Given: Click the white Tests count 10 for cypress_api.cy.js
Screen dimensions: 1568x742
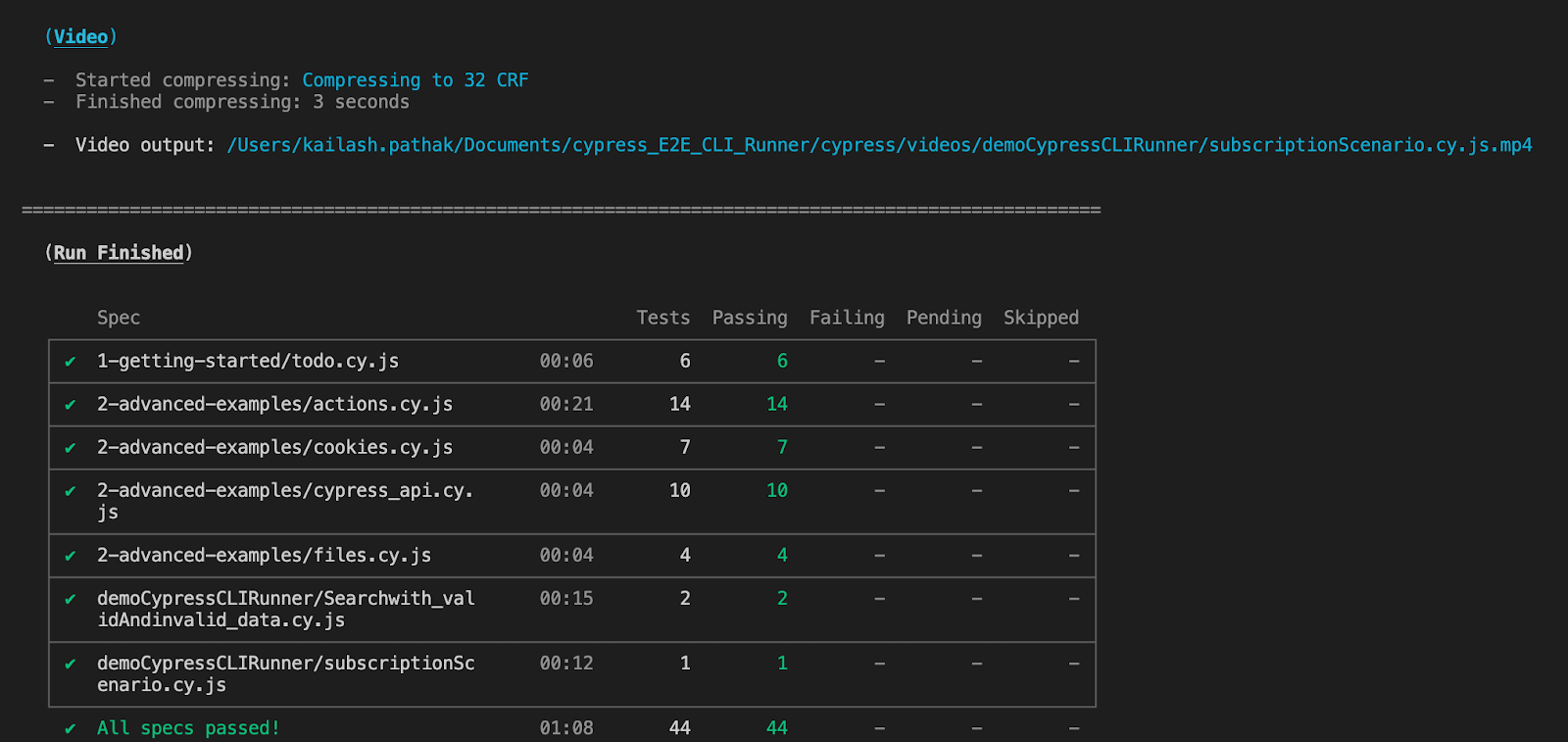Looking at the screenshot, I should pos(680,490).
